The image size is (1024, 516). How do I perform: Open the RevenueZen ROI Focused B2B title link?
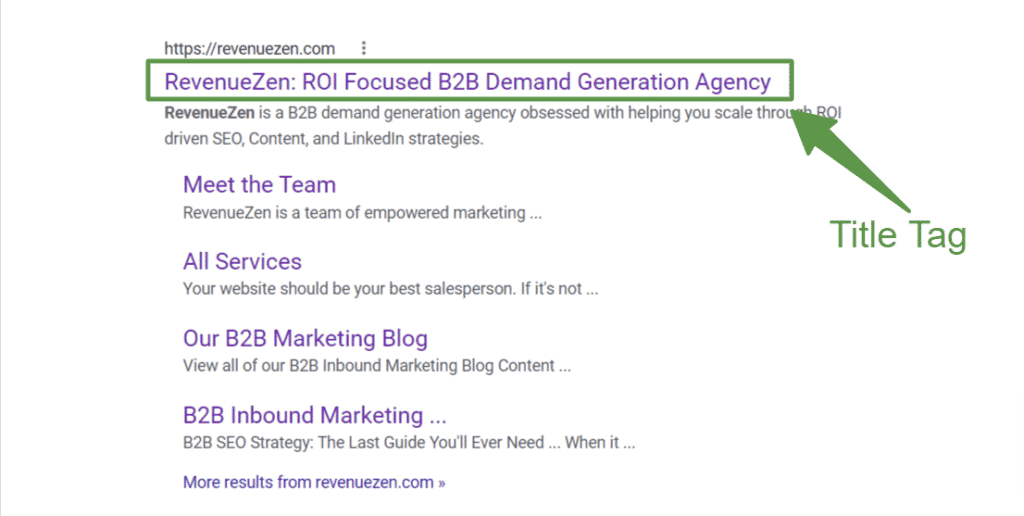468,82
